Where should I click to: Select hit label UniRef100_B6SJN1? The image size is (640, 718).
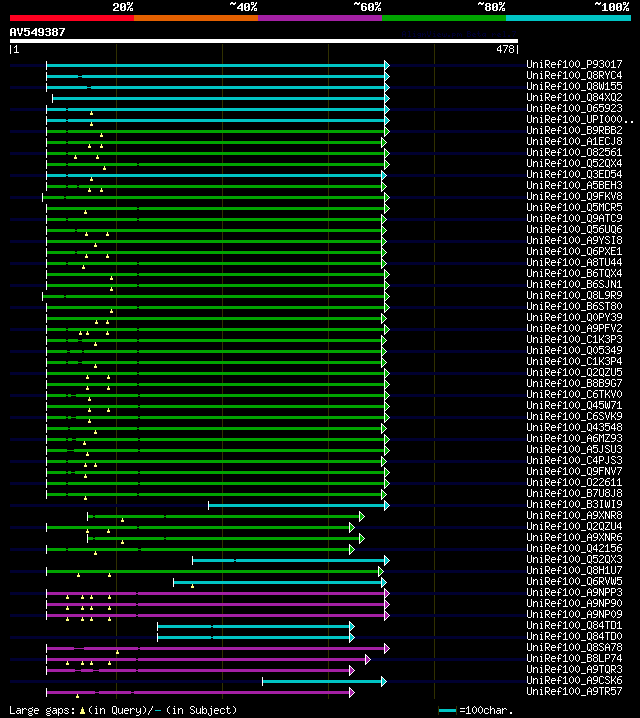point(574,284)
